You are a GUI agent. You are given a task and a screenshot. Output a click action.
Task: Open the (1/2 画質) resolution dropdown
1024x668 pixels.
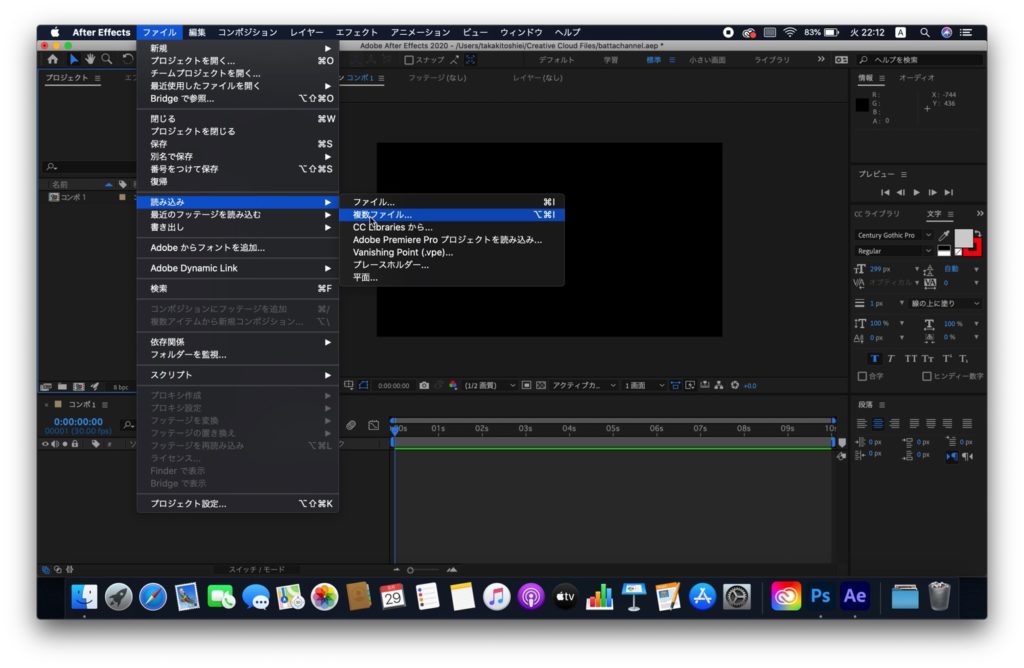(x=489, y=385)
